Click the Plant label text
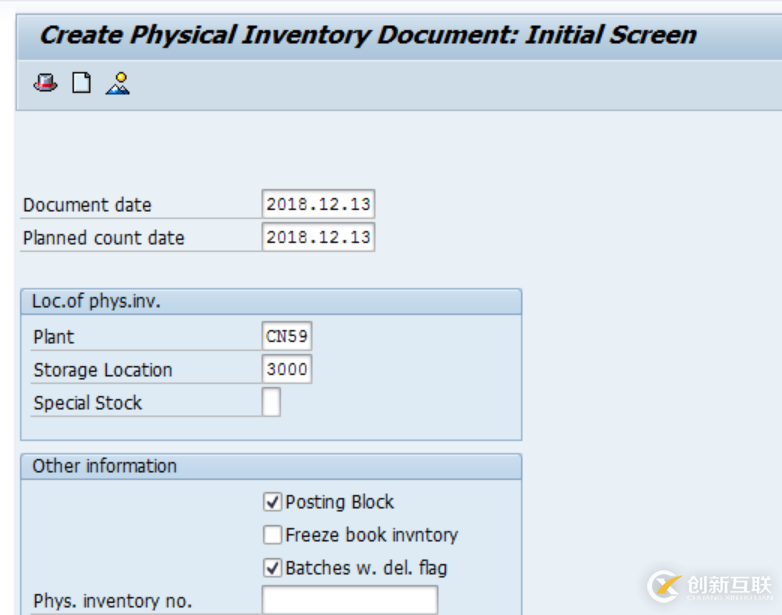 click(x=53, y=337)
